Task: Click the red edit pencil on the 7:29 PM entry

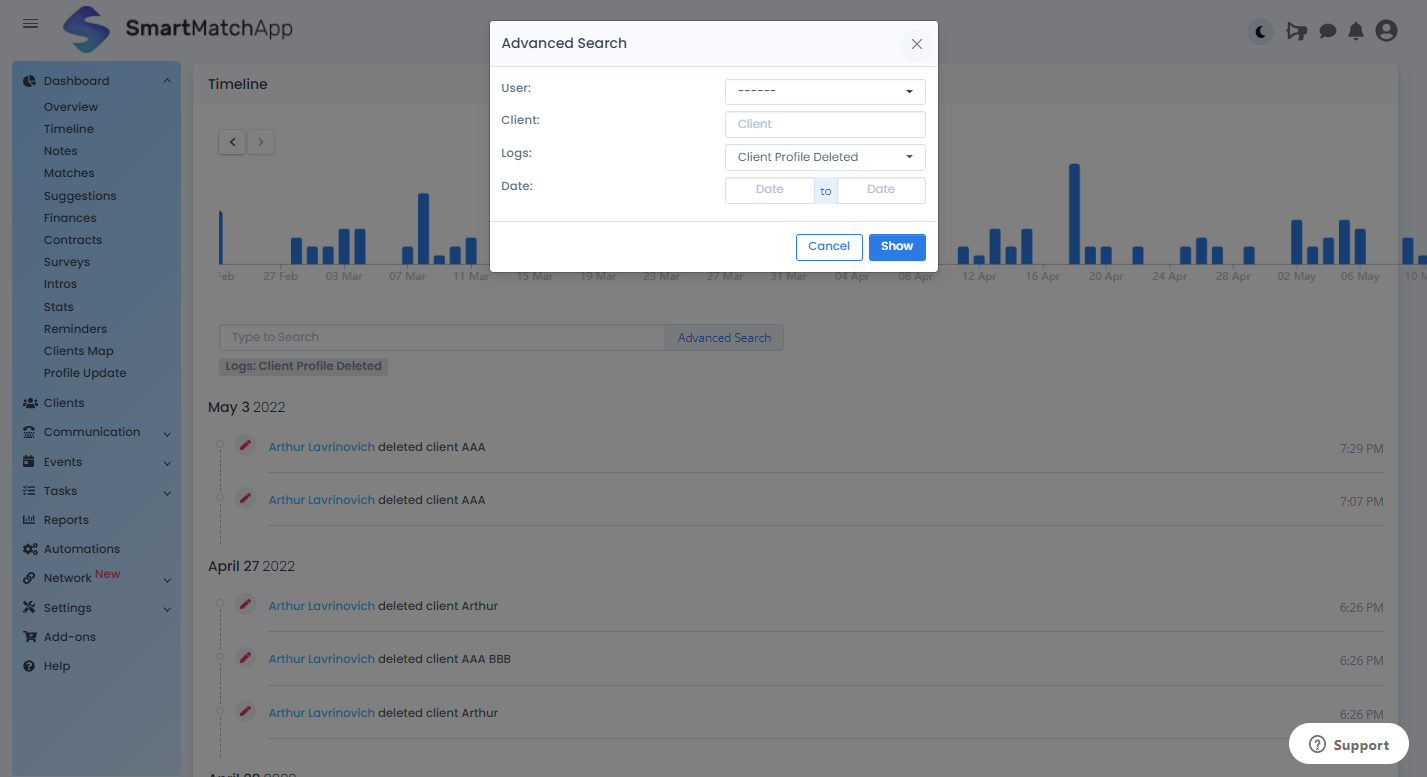Action: pos(245,444)
